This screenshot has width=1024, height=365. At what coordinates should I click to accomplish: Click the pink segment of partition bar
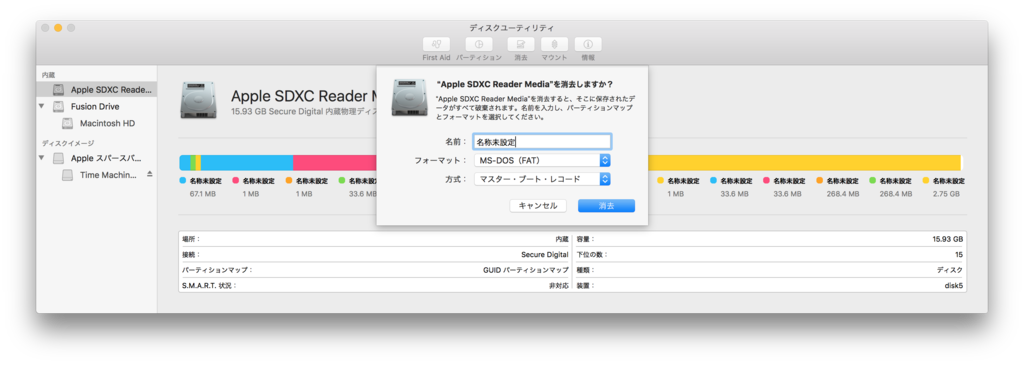pyautogui.click(x=334, y=163)
